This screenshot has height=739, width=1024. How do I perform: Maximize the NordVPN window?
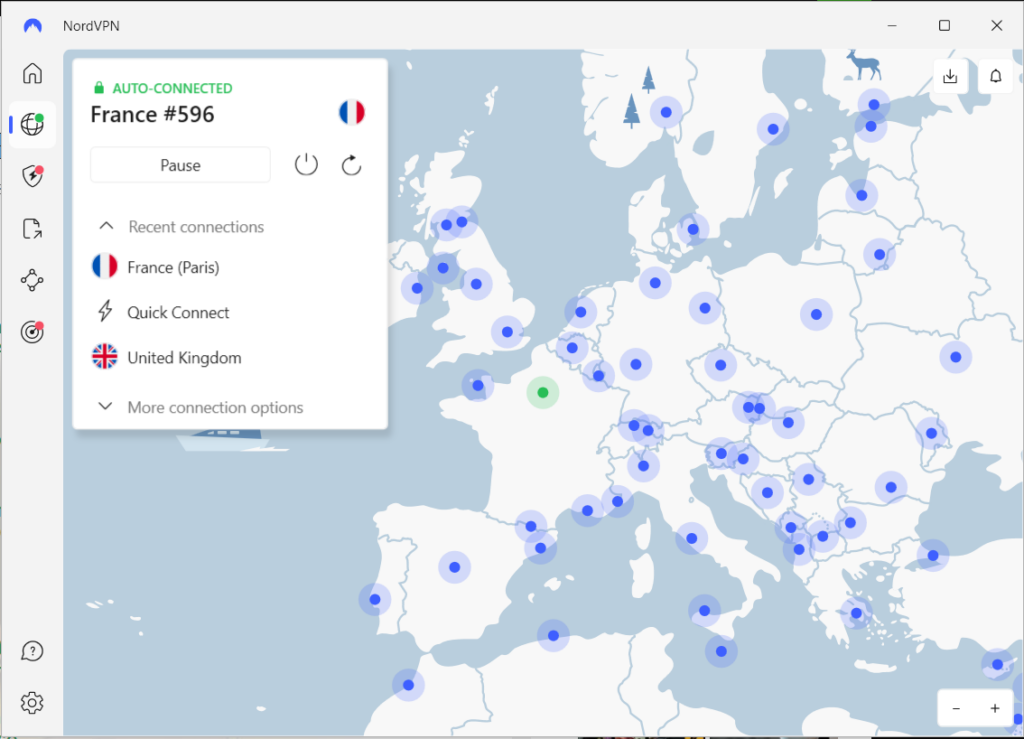(944, 25)
